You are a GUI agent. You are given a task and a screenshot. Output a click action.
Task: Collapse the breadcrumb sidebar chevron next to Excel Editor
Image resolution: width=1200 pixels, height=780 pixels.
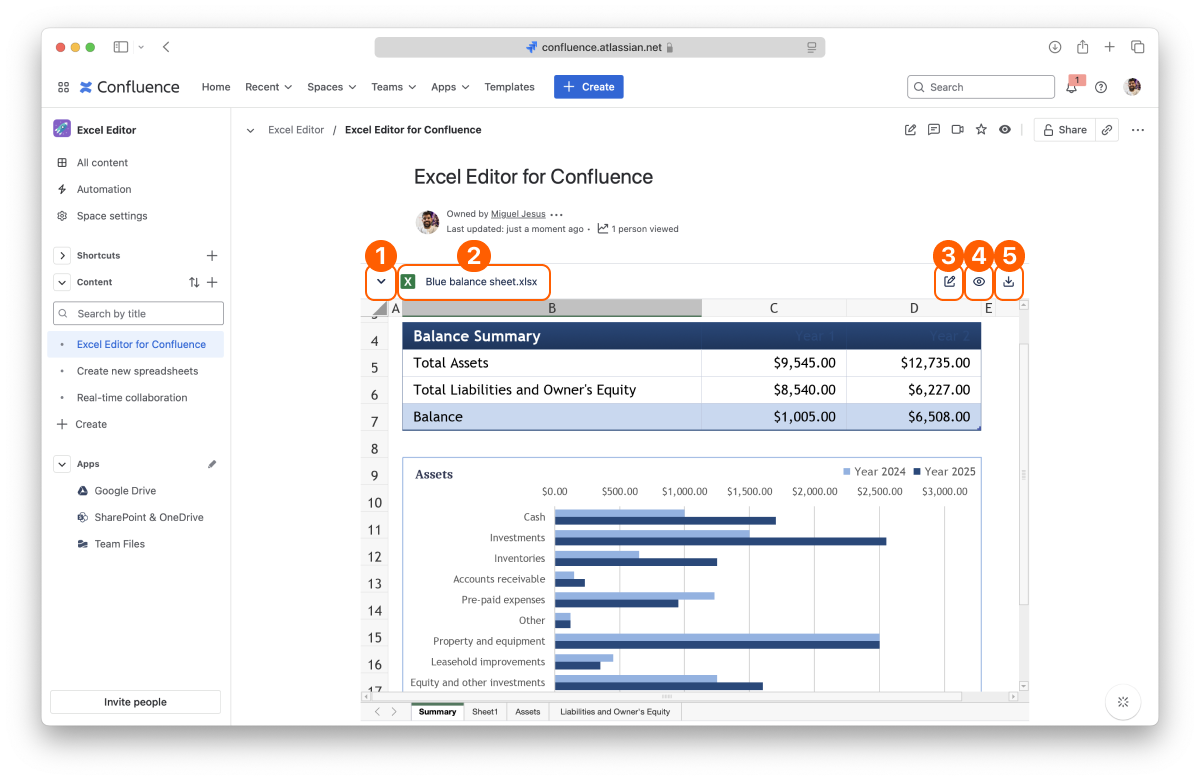(x=250, y=130)
